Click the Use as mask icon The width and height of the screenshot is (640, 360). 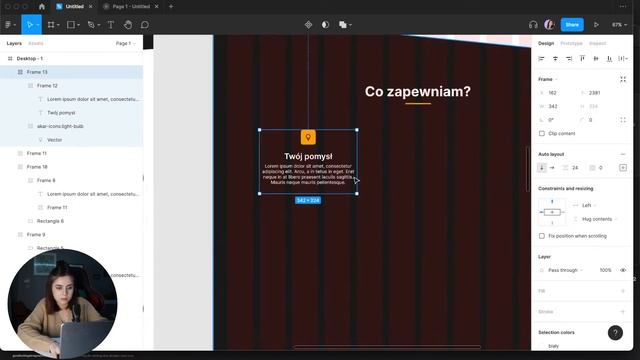coord(325,25)
